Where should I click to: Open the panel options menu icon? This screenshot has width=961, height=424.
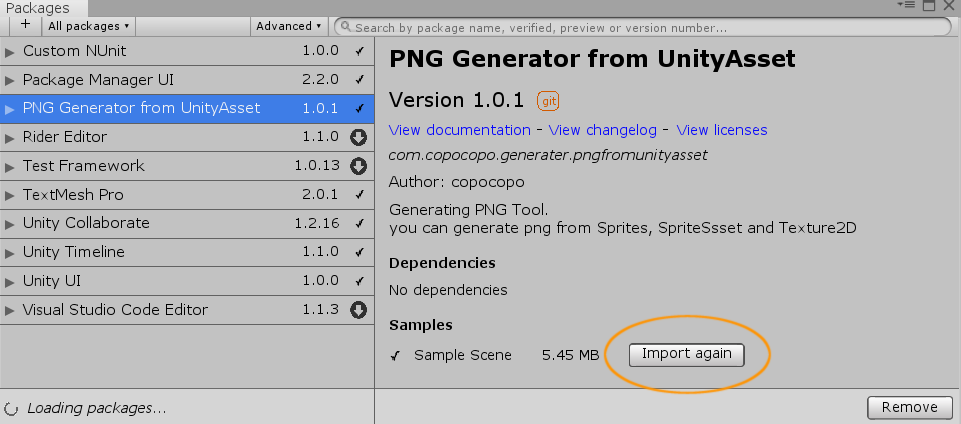click(908, 6)
